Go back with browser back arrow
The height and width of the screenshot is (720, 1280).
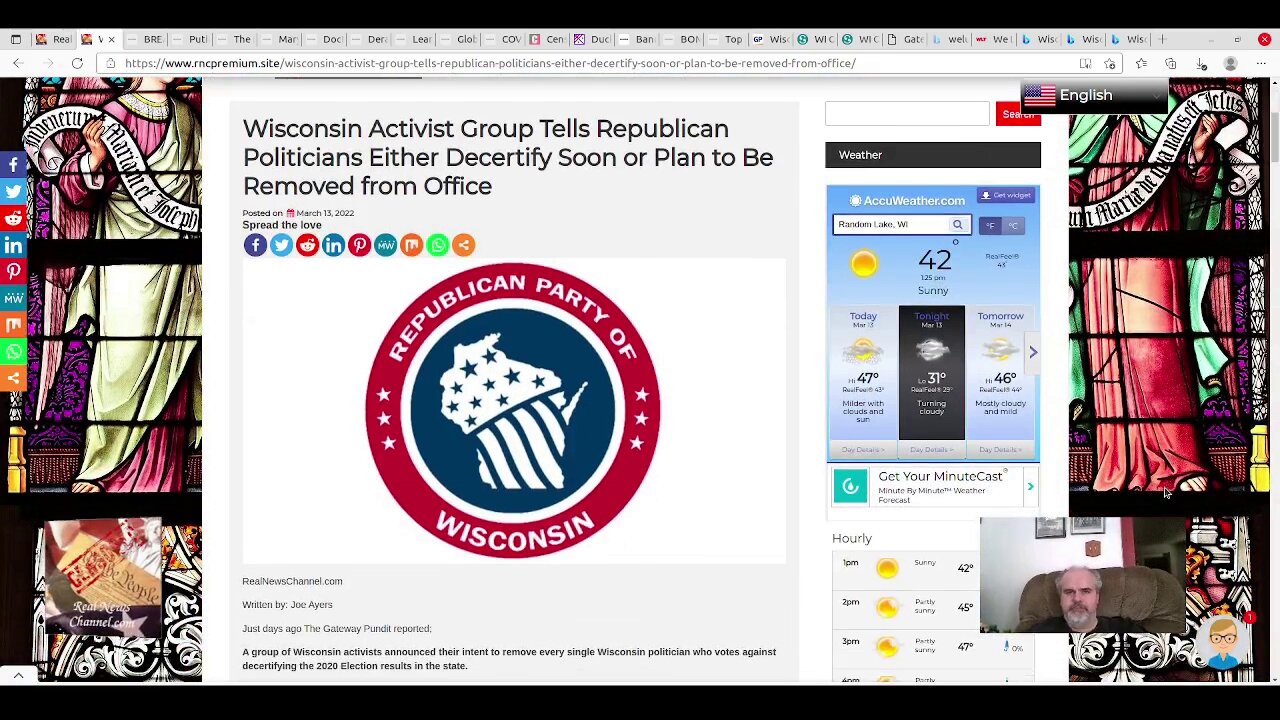tap(18, 63)
